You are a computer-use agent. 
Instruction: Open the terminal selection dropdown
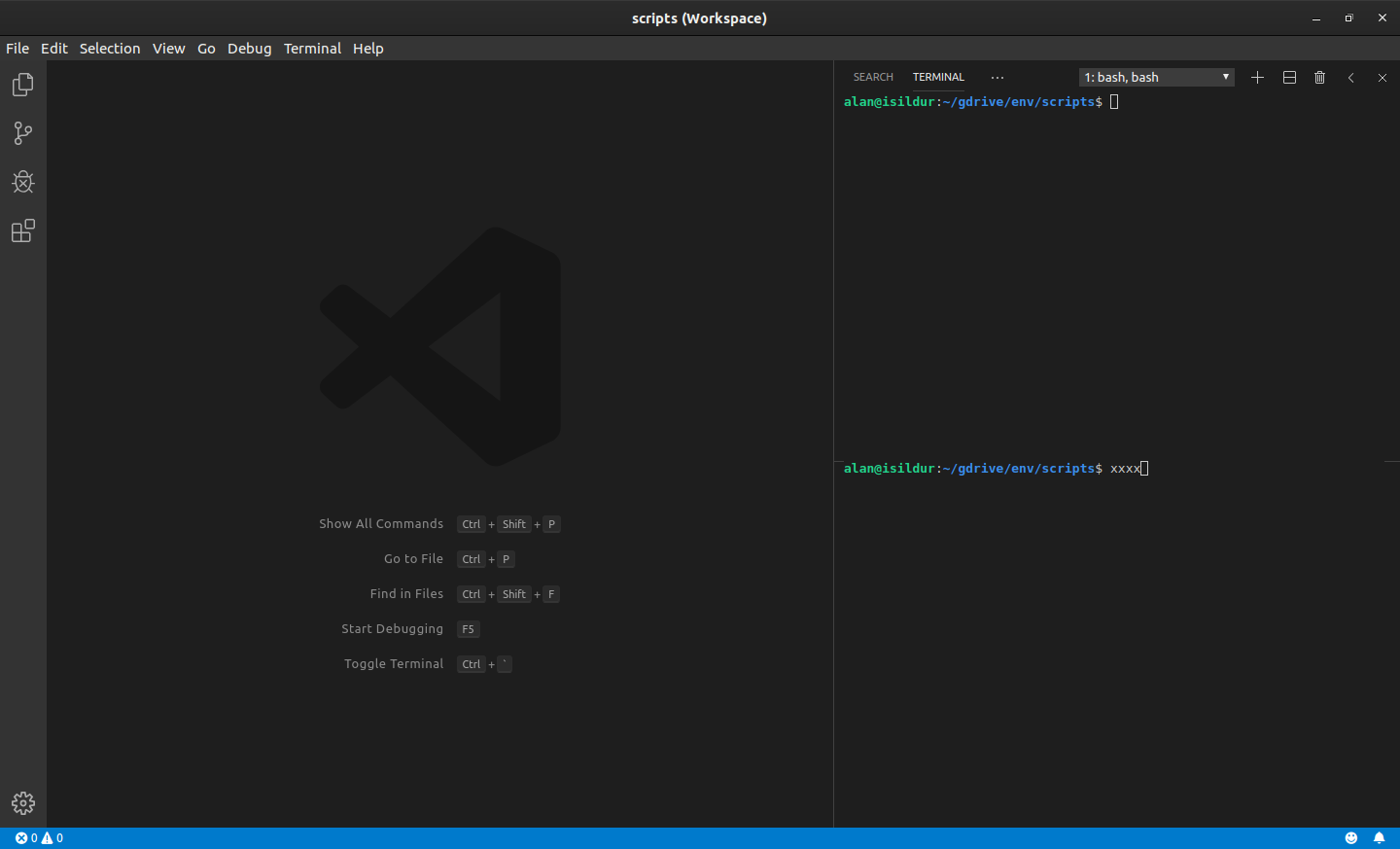click(x=1156, y=77)
